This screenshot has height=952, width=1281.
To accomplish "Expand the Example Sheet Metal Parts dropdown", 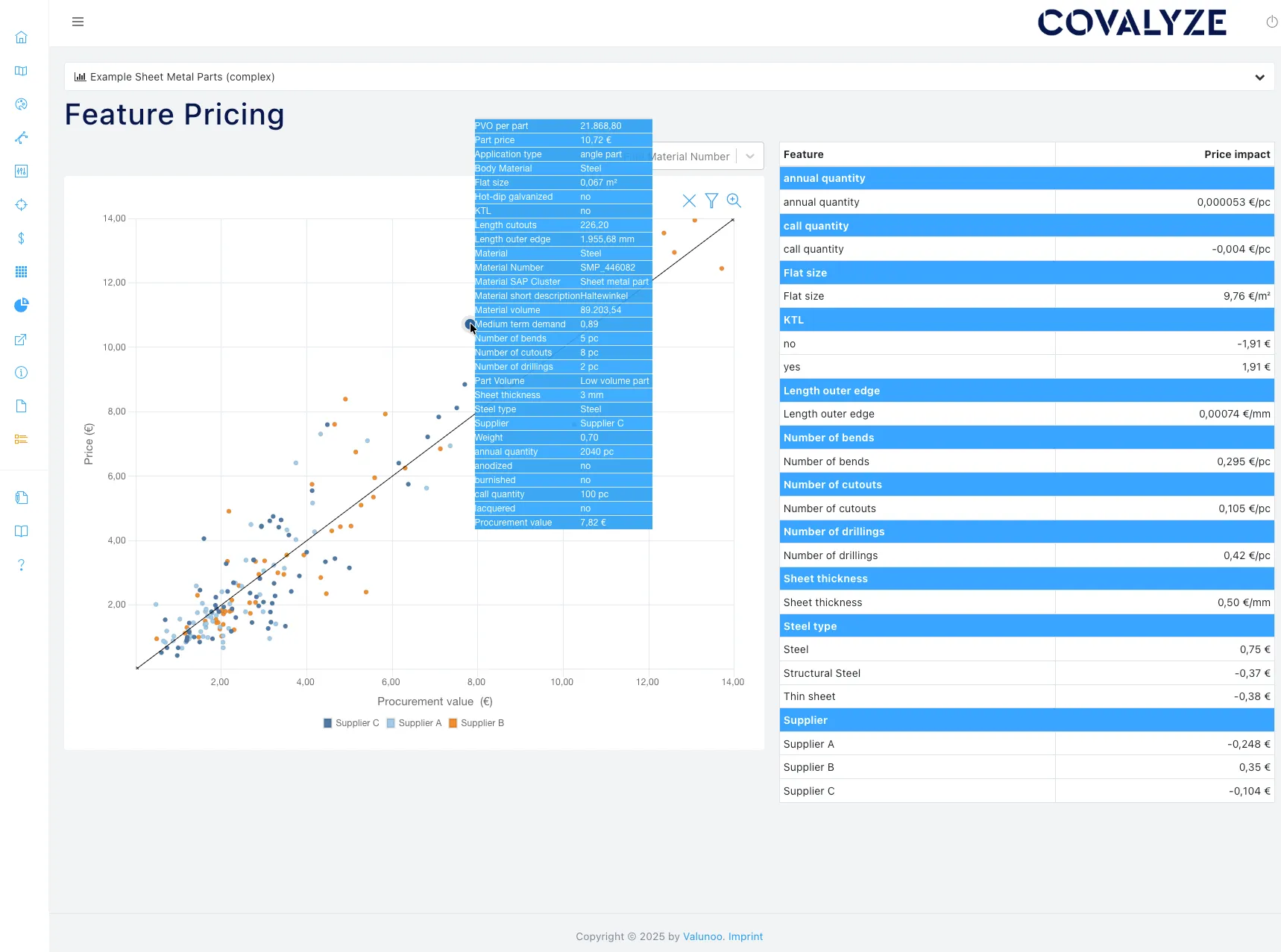I will click(x=1260, y=77).
